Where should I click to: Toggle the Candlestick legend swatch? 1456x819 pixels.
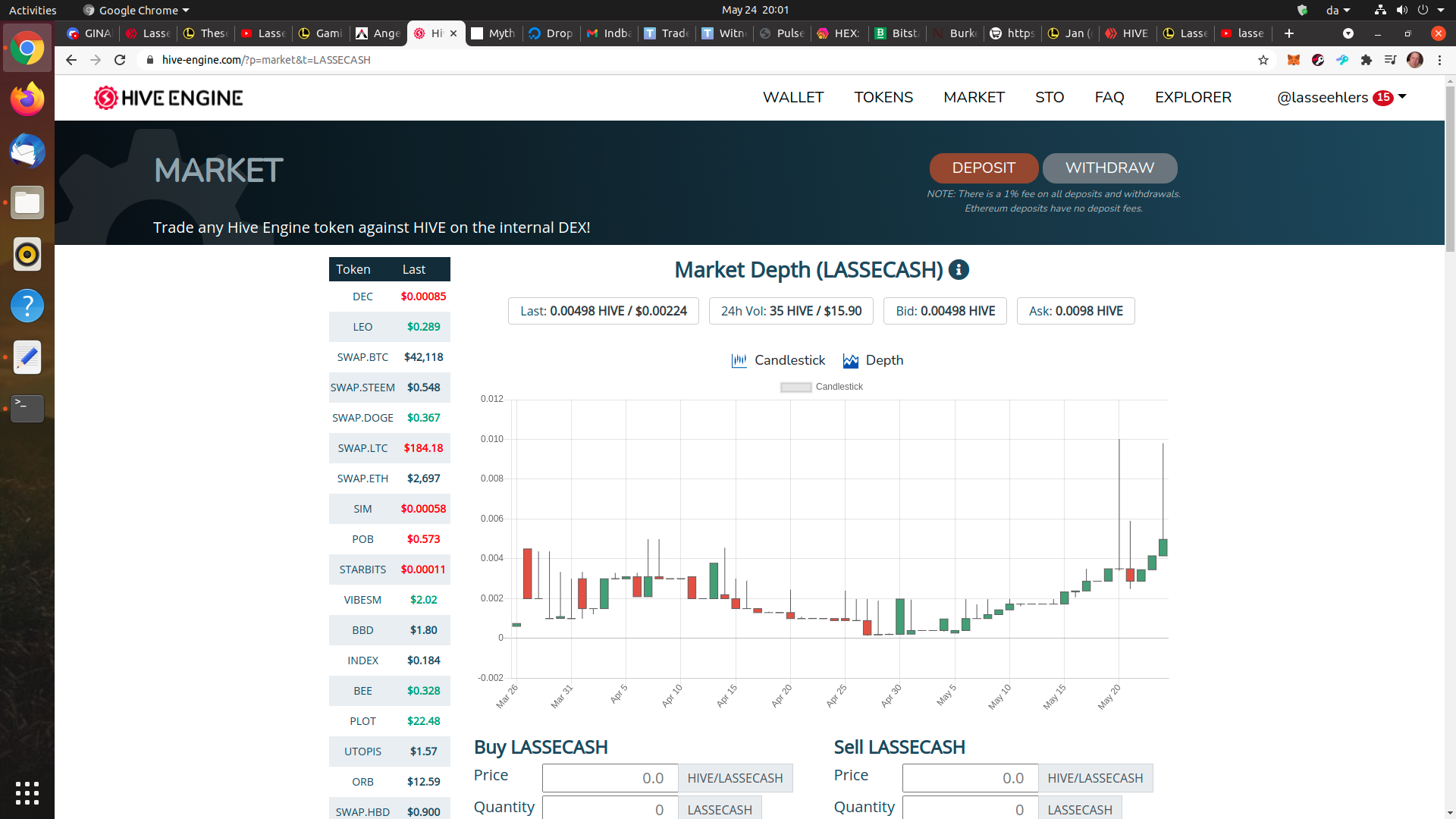coord(796,387)
